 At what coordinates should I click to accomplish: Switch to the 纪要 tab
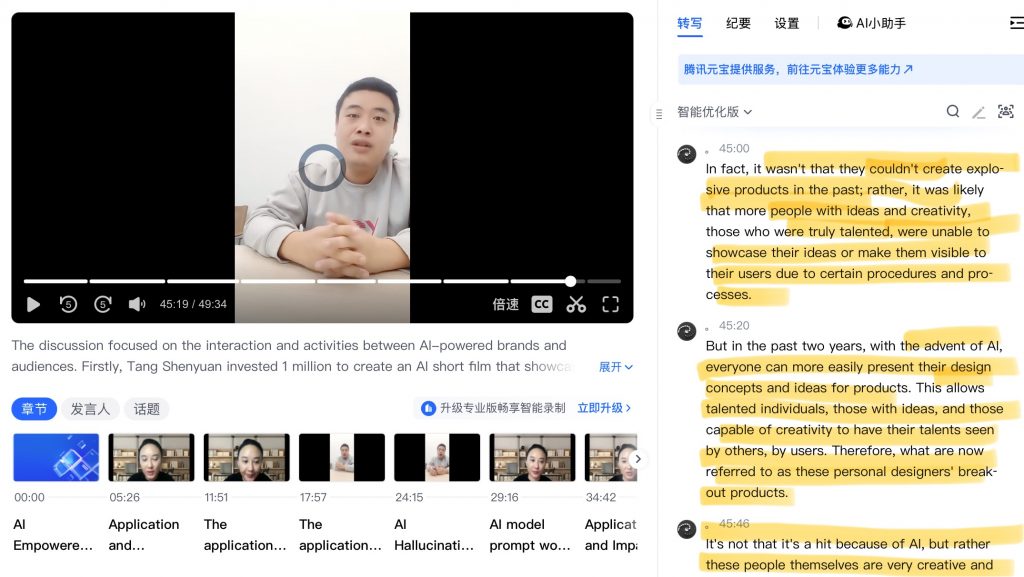[738, 23]
